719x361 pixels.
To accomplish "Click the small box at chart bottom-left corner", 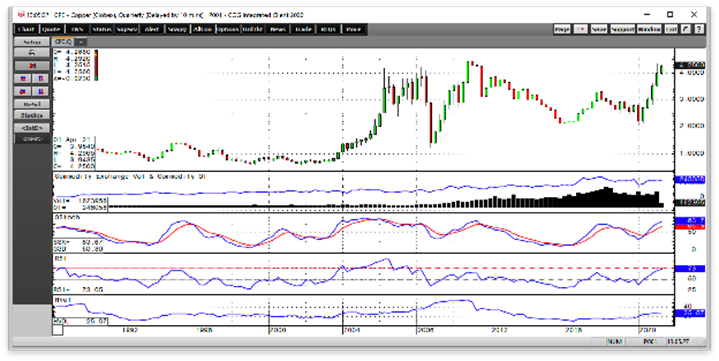I will point(58,330).
